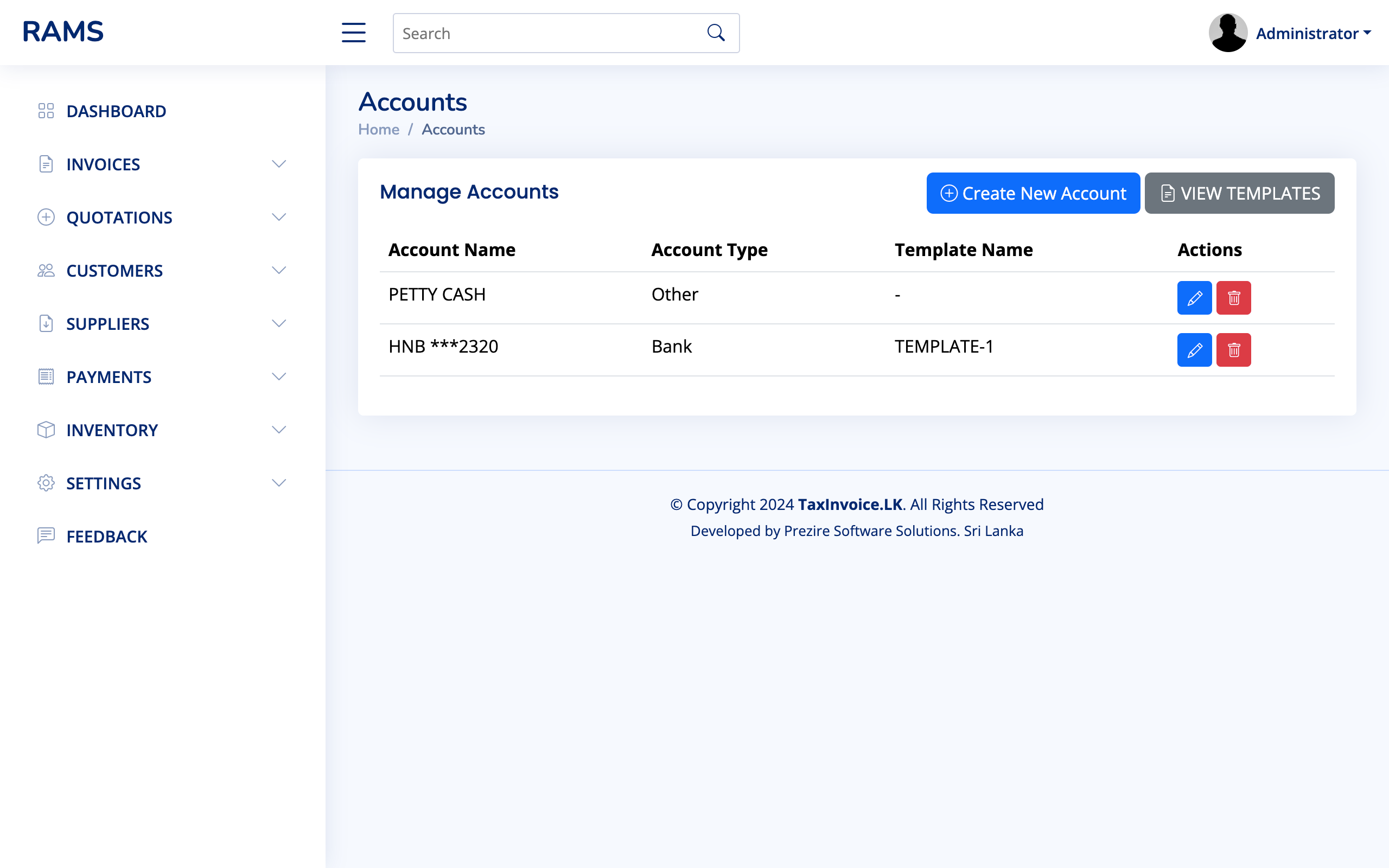Delete the HNB ***2320 account using trash button
This screenshot has height=868, width=1389.
point(1234,349)
